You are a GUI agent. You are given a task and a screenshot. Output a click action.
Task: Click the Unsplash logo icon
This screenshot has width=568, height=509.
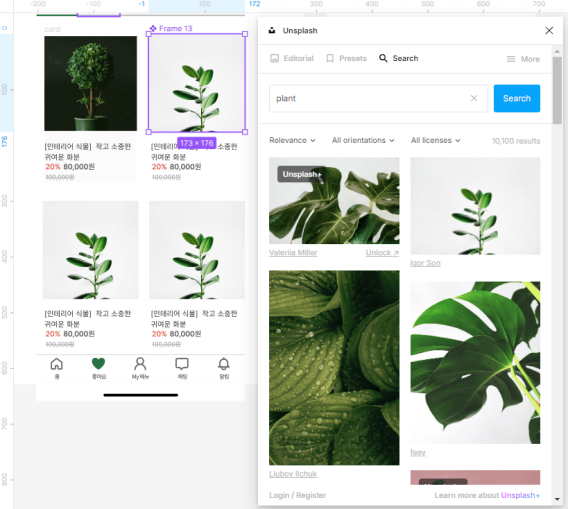[272, 30]
